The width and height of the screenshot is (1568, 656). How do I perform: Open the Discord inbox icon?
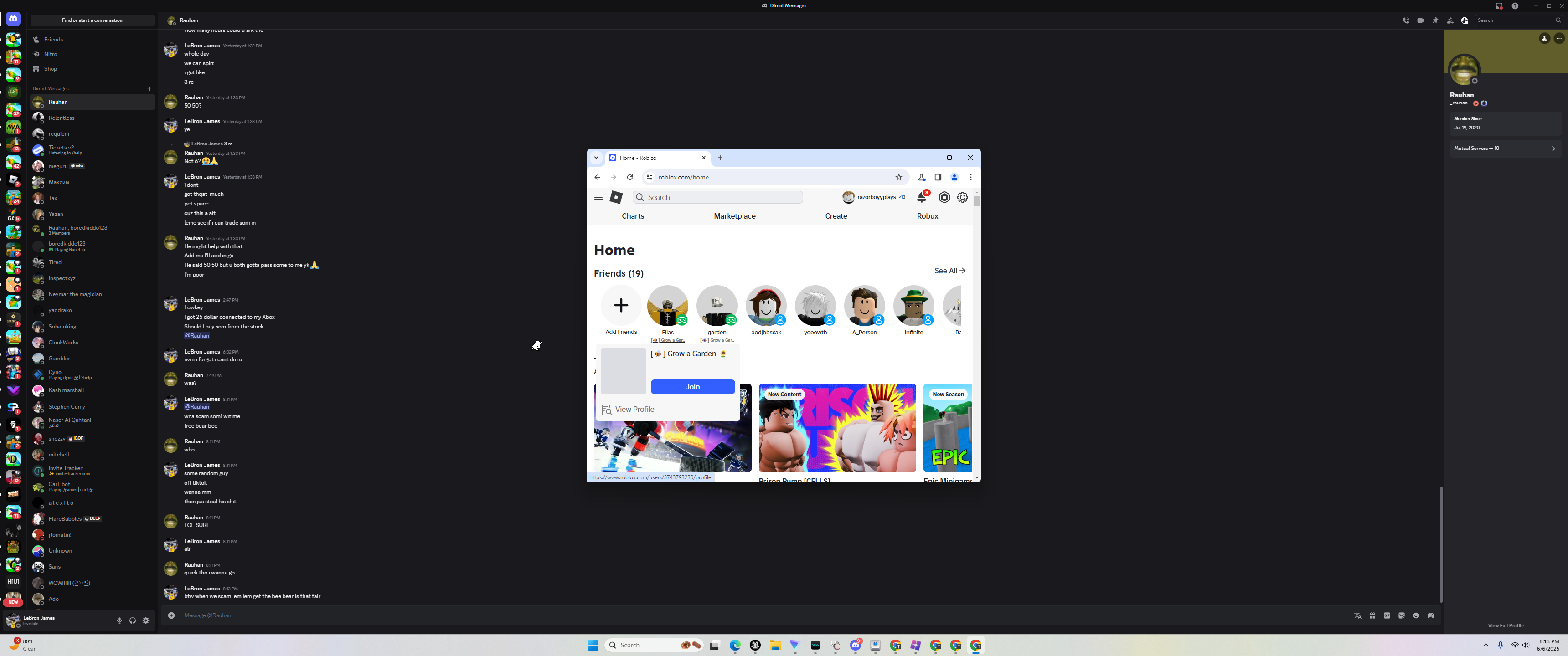[x=1499, y=6]
